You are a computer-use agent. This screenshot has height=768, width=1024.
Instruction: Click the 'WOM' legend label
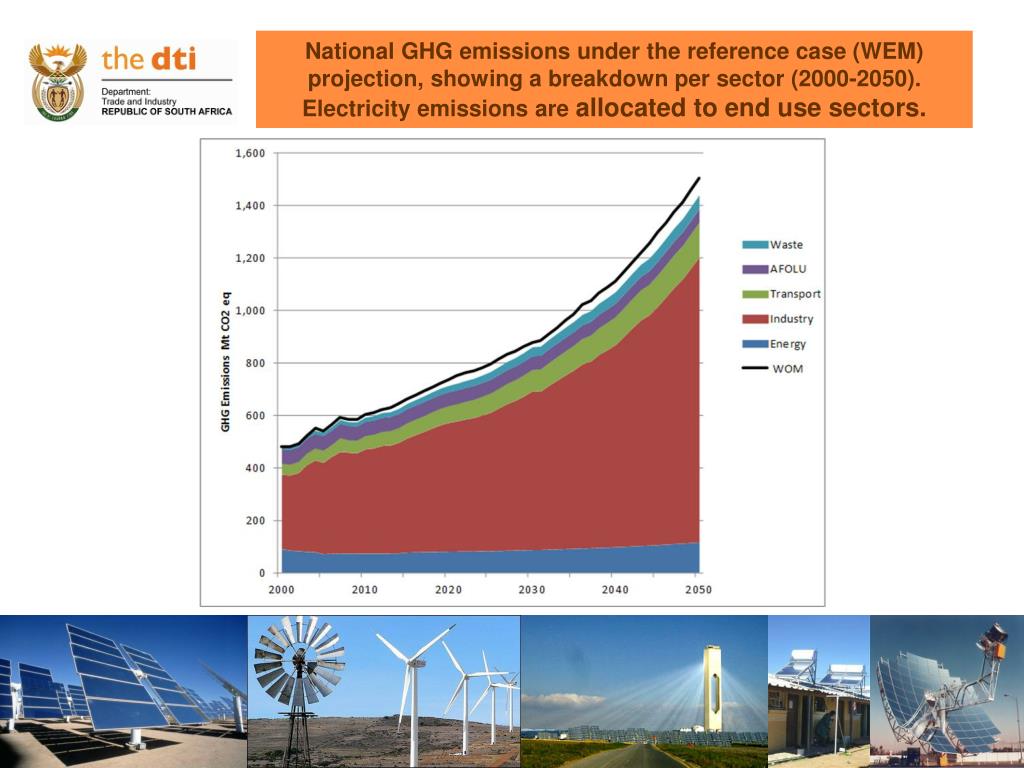pyautogui.click(x=788, y=369)
